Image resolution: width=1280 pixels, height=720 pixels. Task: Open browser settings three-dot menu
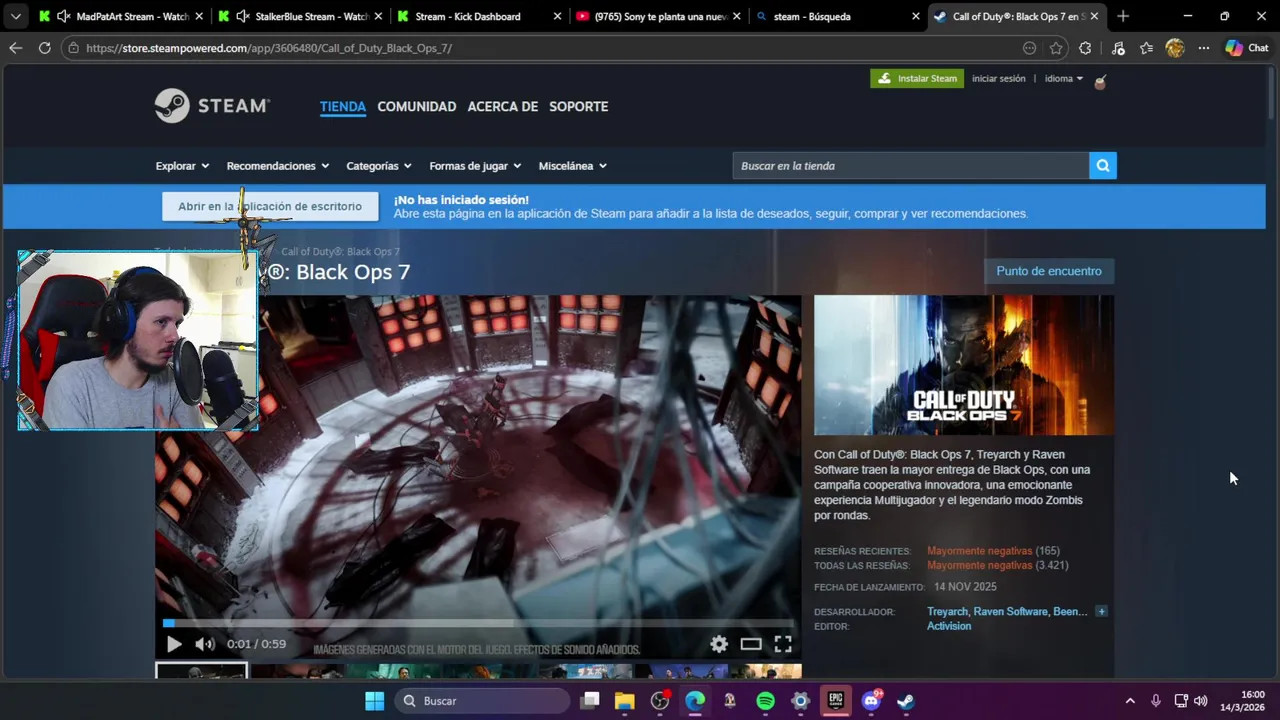(x=1204, y=48)
